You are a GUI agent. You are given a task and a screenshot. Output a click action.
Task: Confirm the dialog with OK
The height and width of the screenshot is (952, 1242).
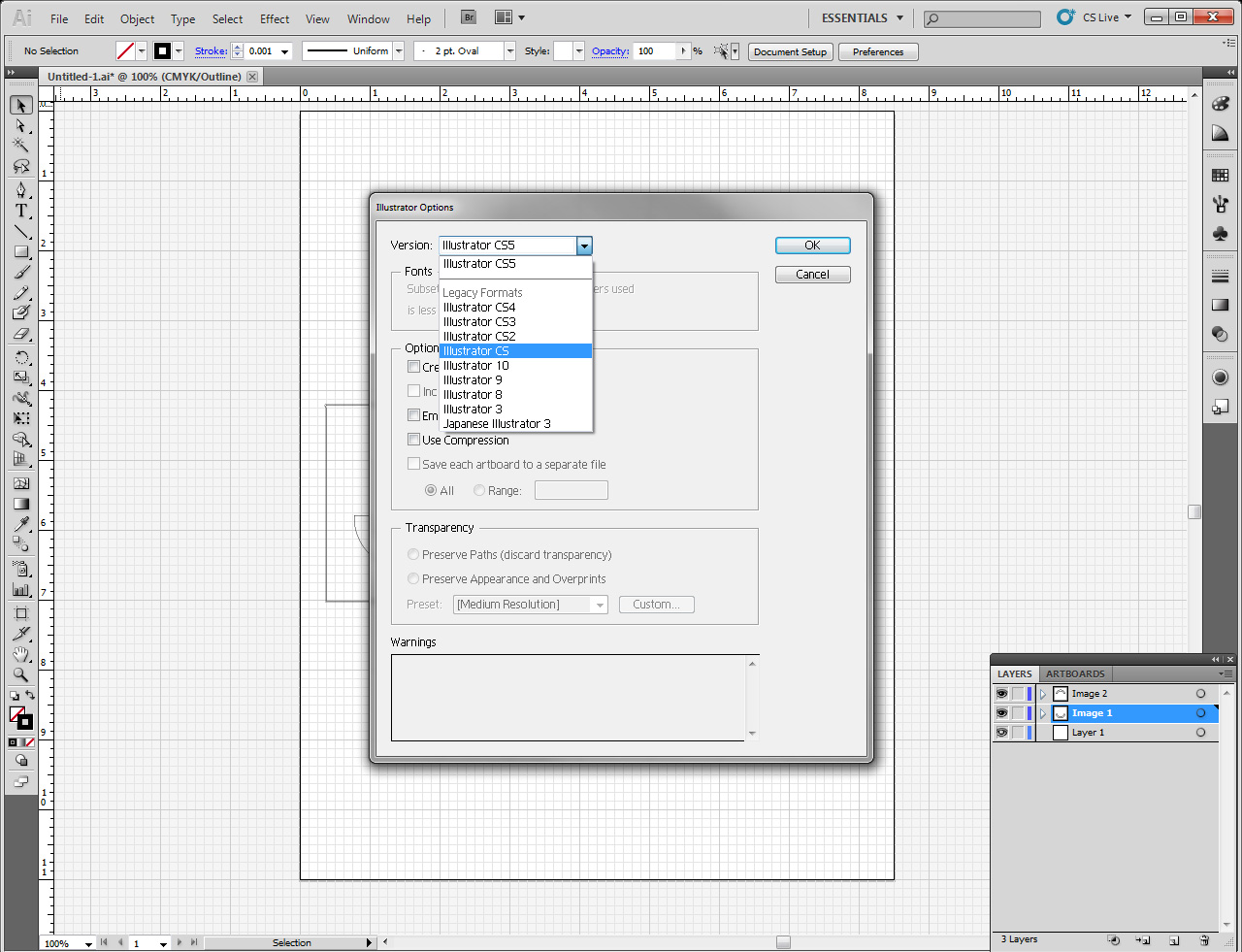(x=813, y=246)
